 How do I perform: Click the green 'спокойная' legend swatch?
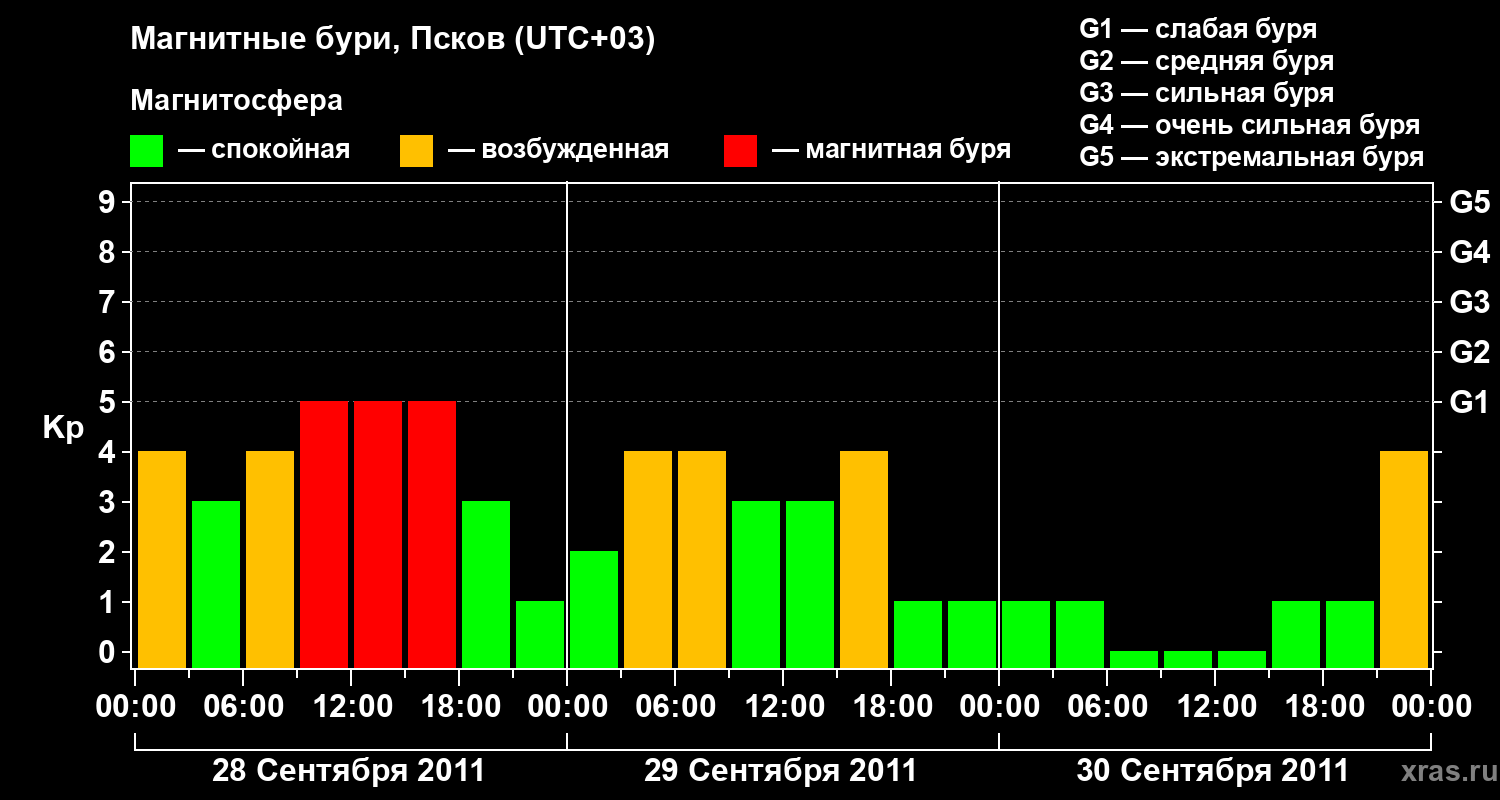146,151
